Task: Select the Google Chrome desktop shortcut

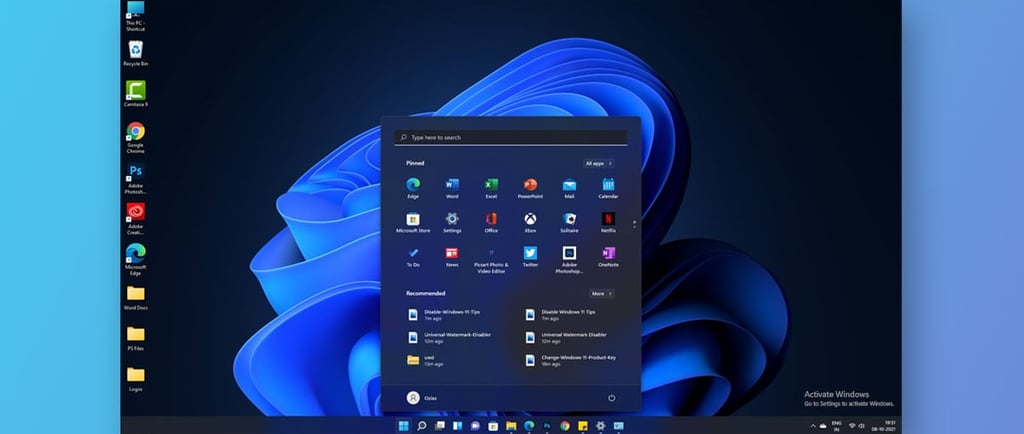Action: pos(135,138)
